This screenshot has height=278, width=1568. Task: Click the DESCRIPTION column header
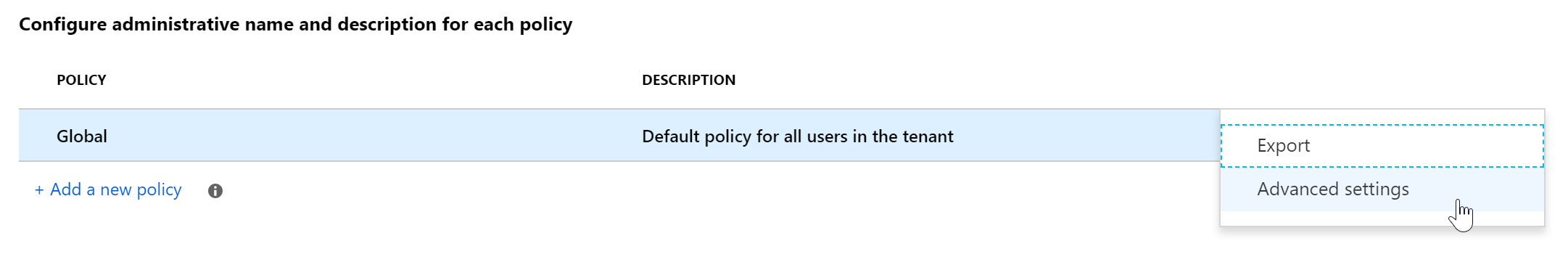[x=688, y=80]
